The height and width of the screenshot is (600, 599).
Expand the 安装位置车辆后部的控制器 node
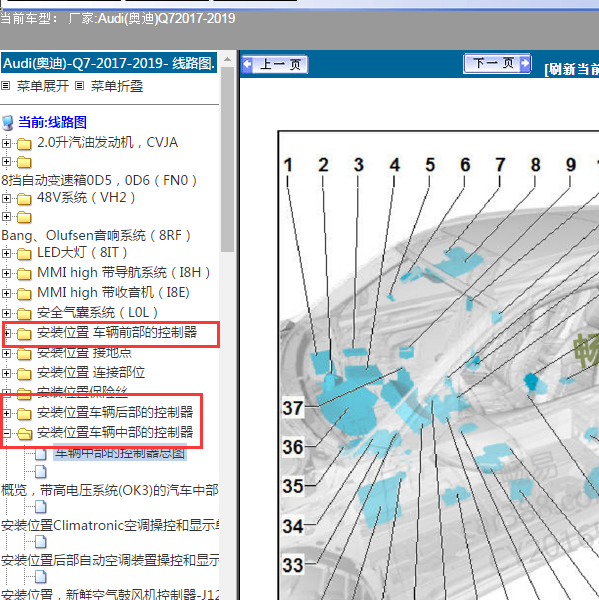point(6,413)
